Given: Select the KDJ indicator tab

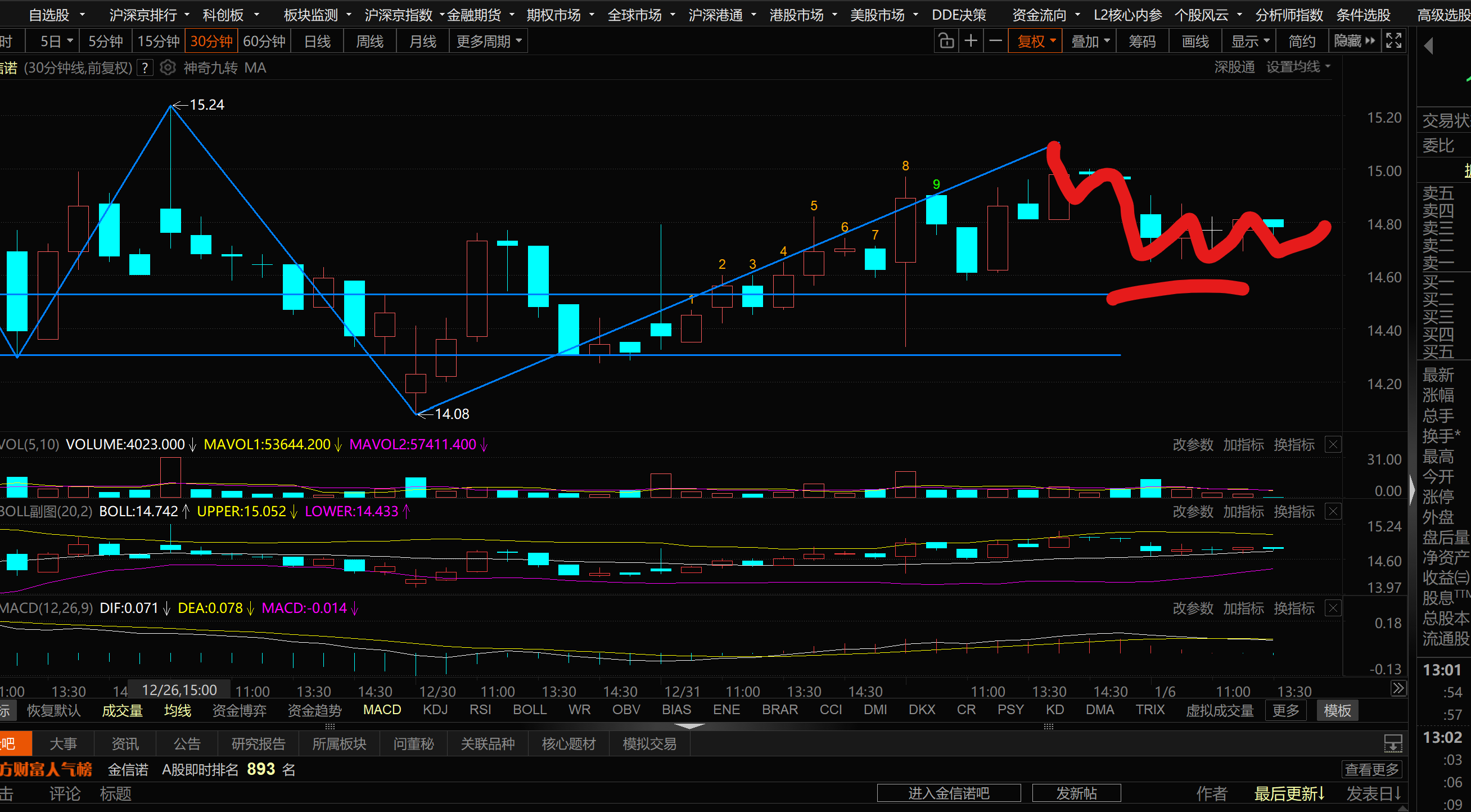Looking at the screenshot, I should click(x=435, y=710).
